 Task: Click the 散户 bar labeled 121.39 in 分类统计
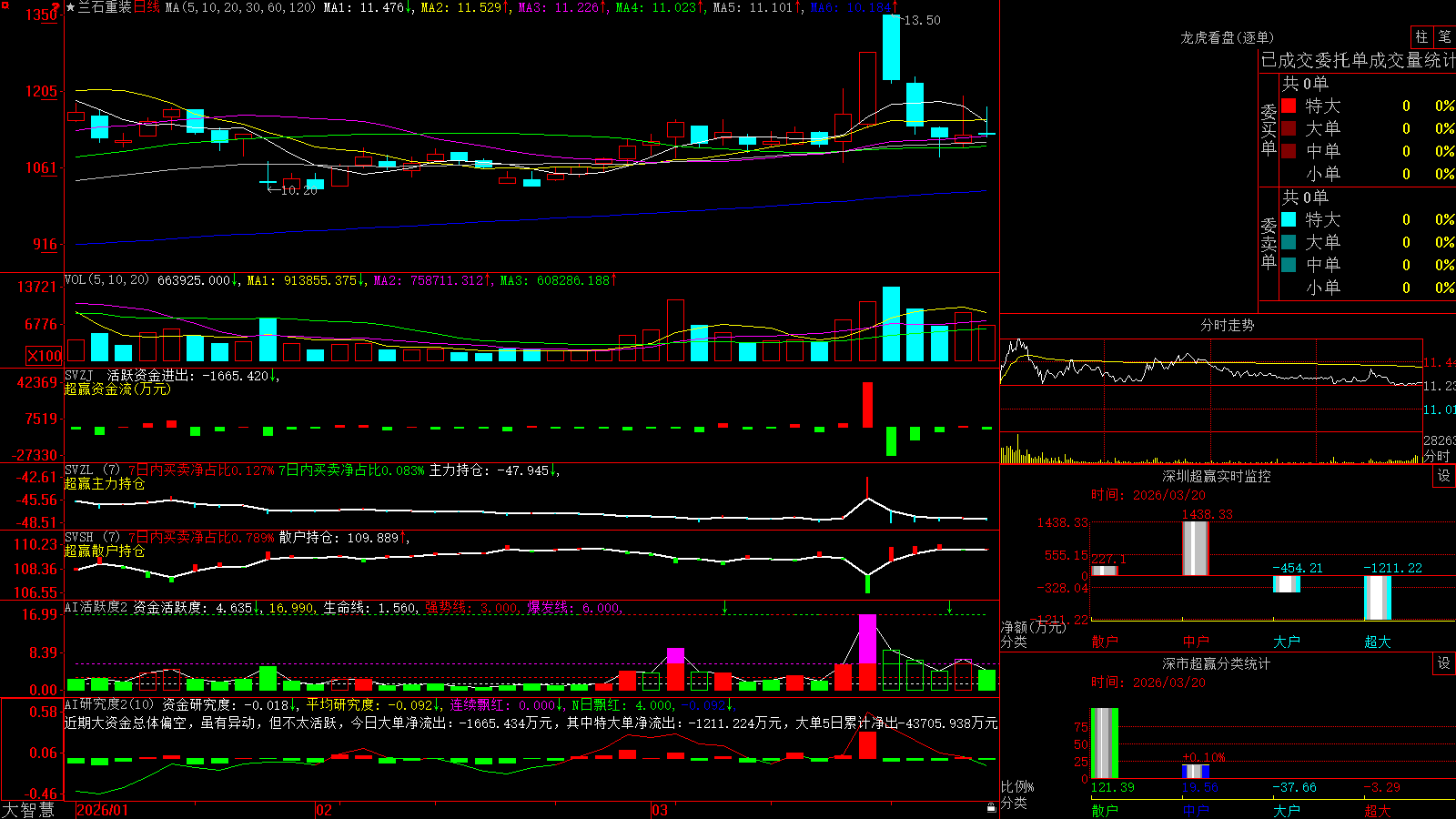click(1105, 743)
